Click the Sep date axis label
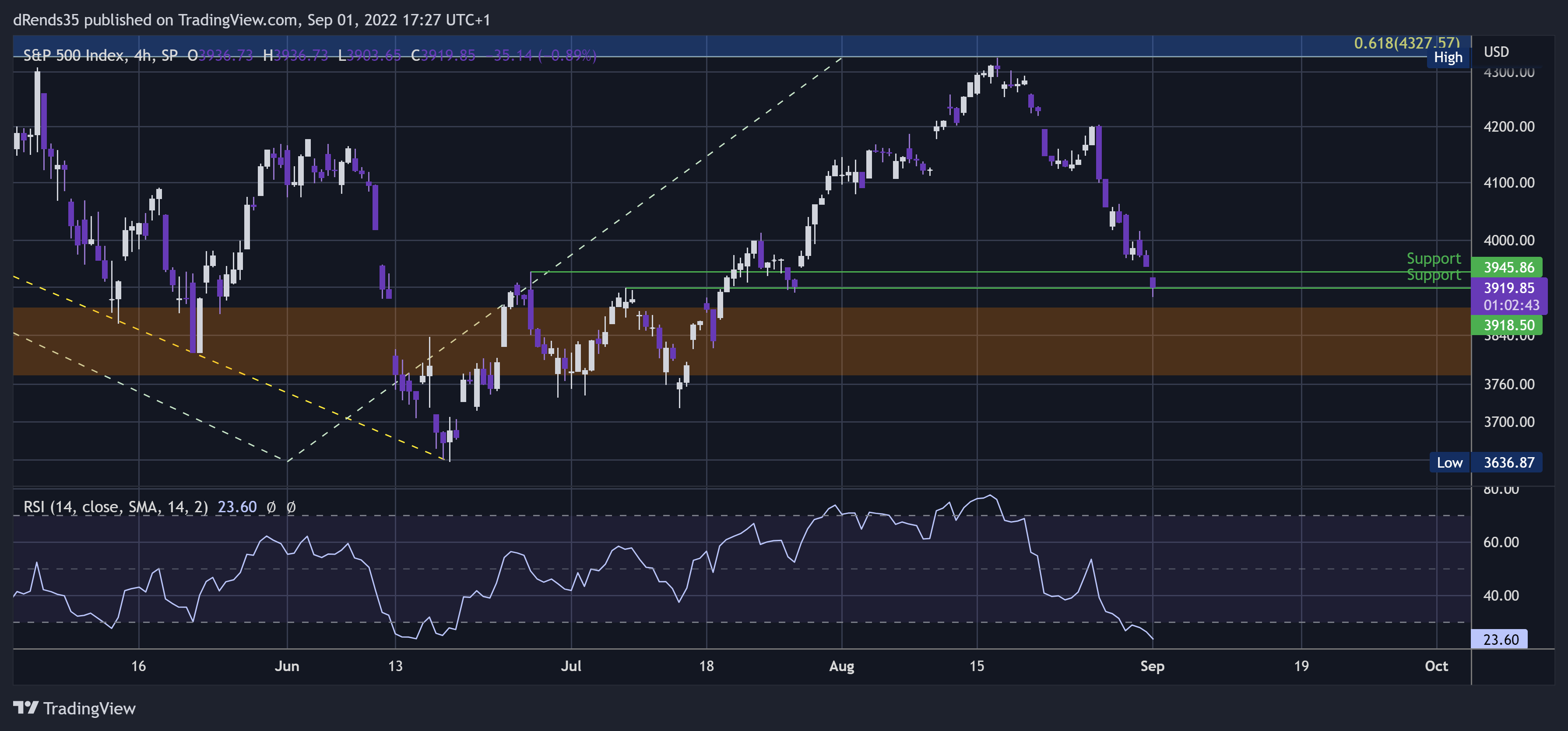This screenshot has width=1568, height=731. point(1152,666)
